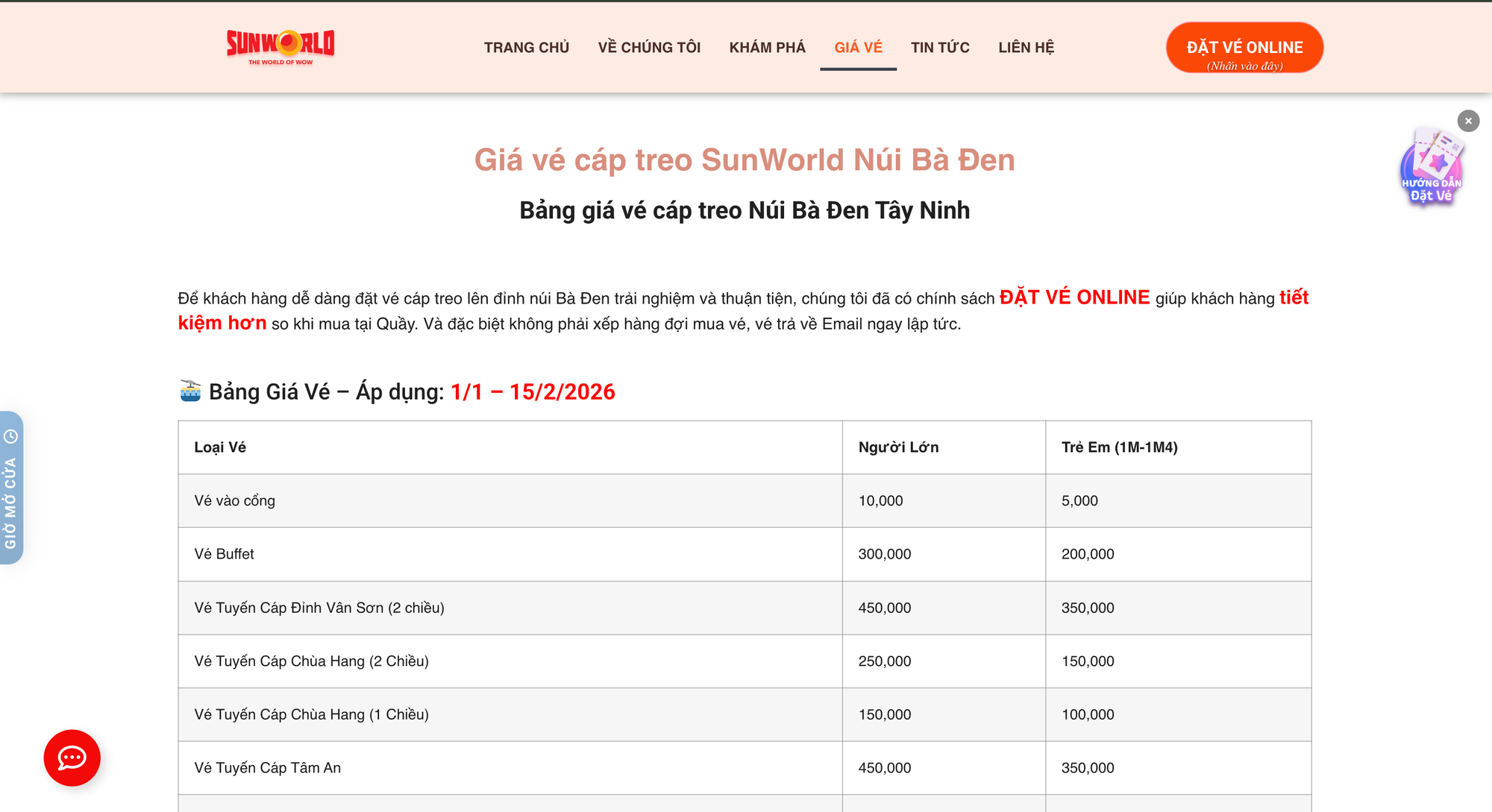Open VỀ CHÚNG TÔI navigation link
Image resolution: width=1492 pixels, height=812 pixels.
[648, 47]
